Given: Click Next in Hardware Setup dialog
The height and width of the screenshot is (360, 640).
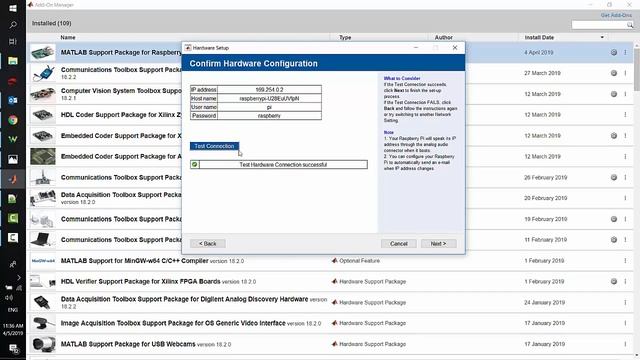Looking at the screenshot, I should point(438,244).
